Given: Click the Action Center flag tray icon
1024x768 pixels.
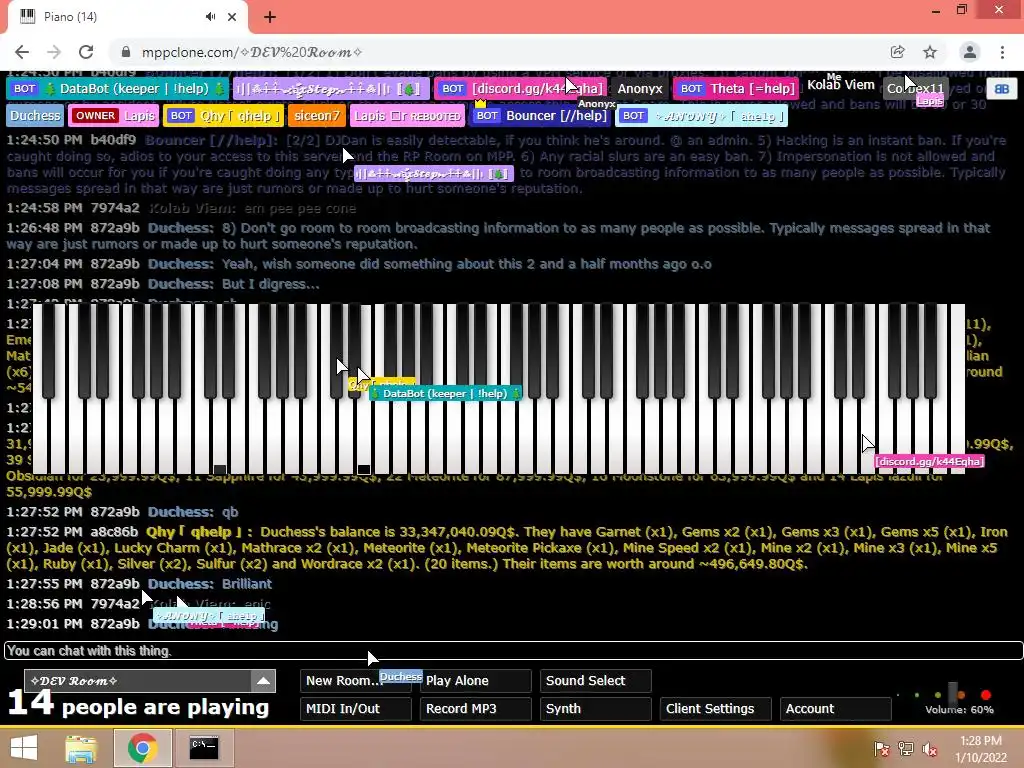Looking at the screenshot, I should tap(882, 749).
